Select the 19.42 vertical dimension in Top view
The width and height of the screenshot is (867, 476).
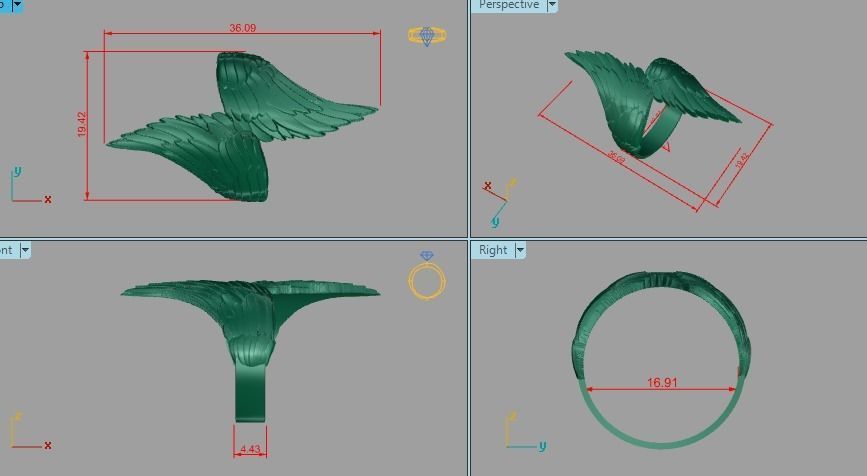click(82, 124)
